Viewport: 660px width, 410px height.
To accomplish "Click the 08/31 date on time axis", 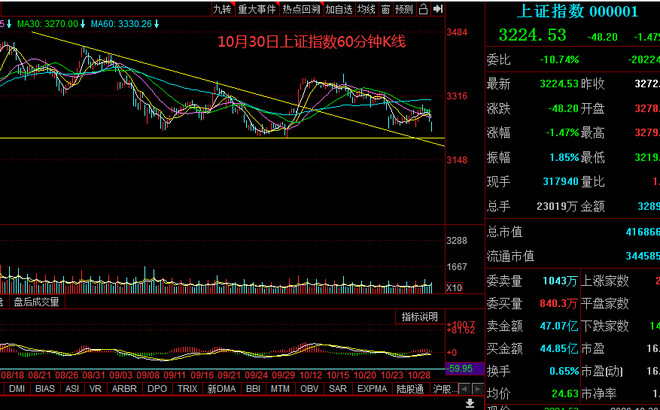I will (x=93, y=375).
